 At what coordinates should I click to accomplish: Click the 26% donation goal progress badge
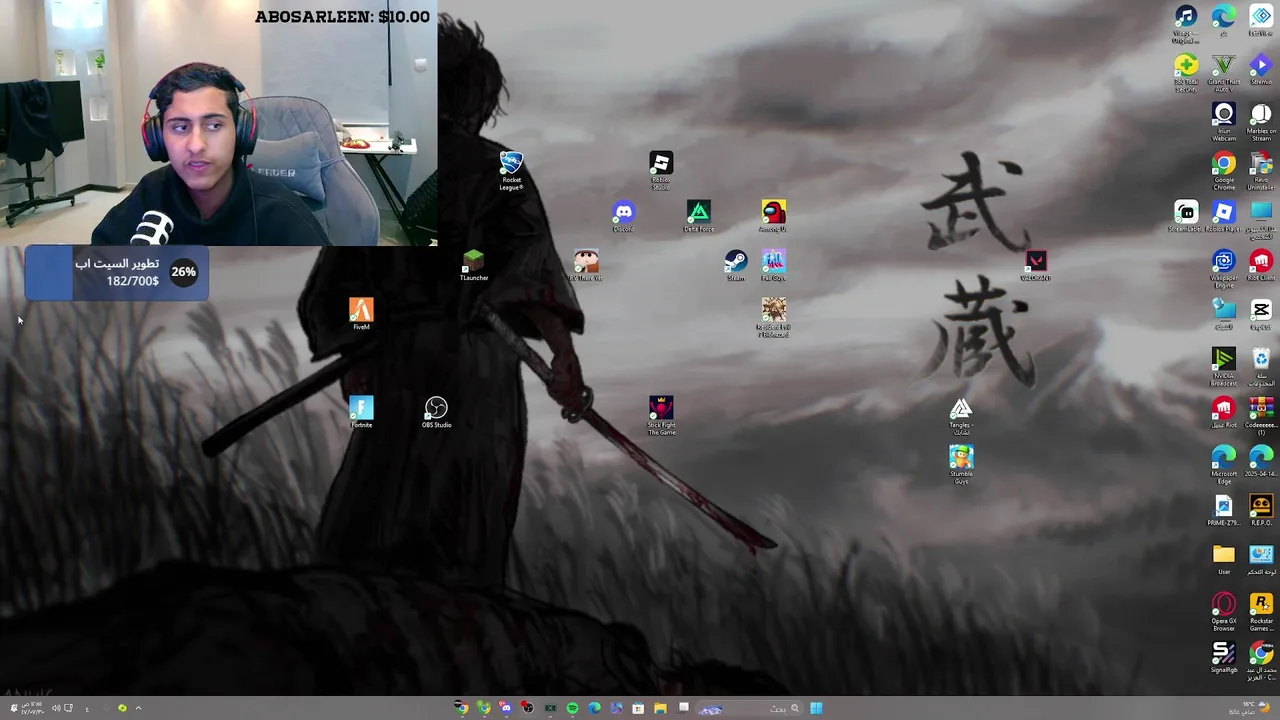click(183, 272)
